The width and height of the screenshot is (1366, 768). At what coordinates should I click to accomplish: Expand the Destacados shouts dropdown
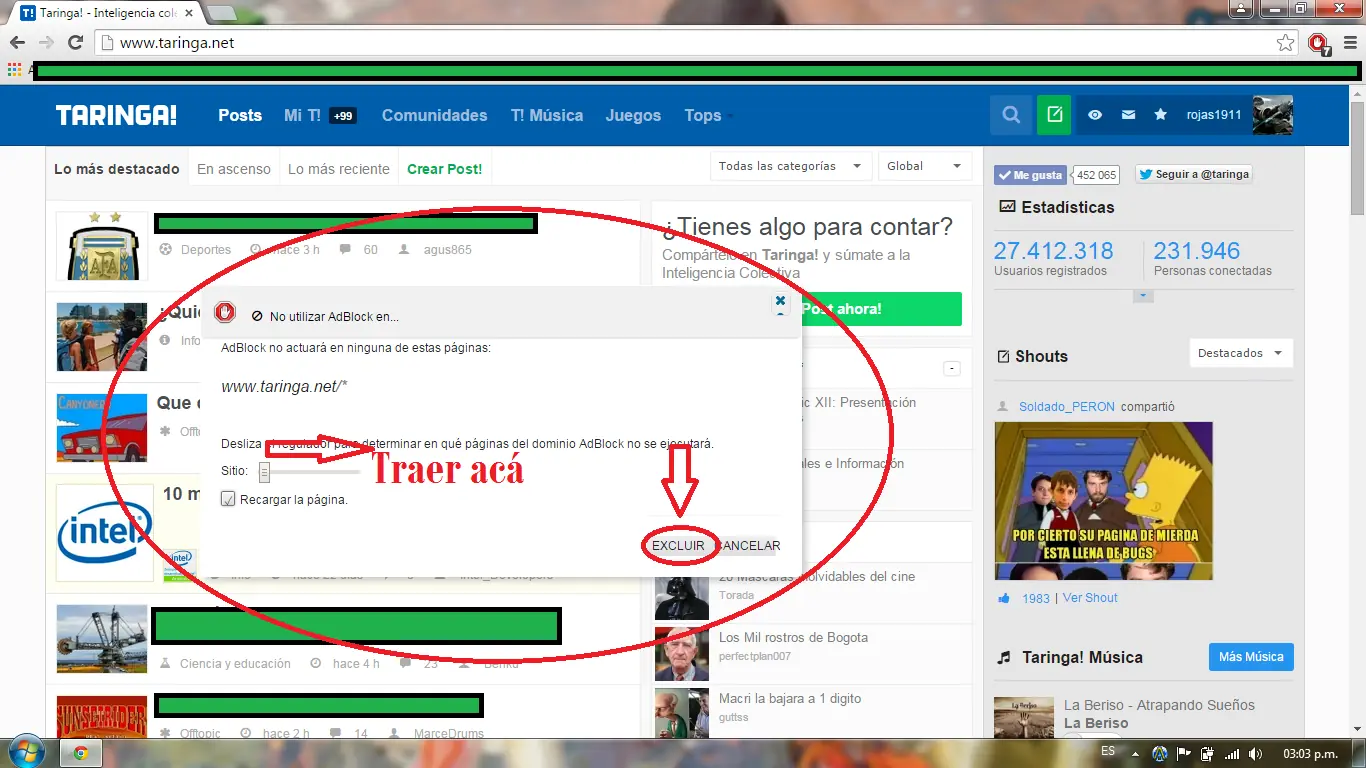click(1240, 353)
